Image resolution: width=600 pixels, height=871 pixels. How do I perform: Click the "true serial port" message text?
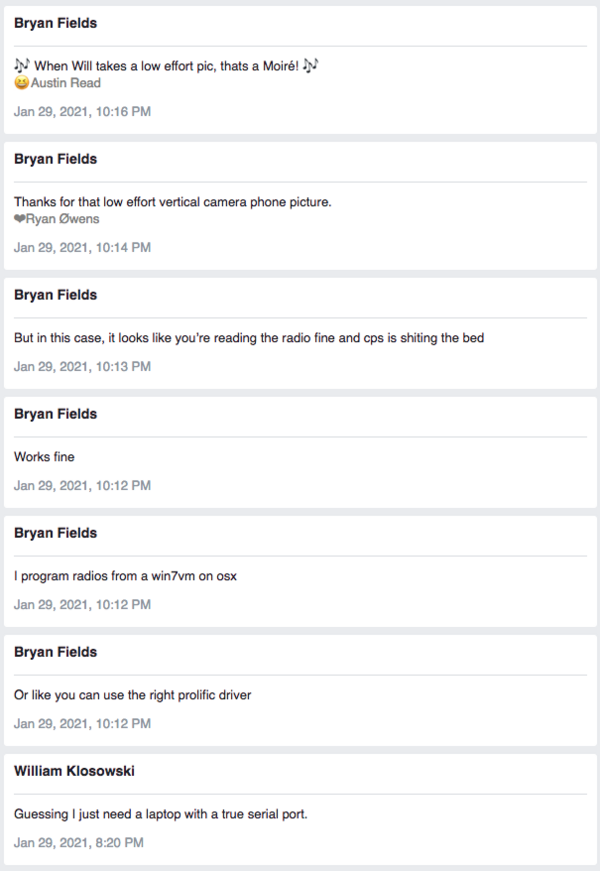(x=161, y=814)
